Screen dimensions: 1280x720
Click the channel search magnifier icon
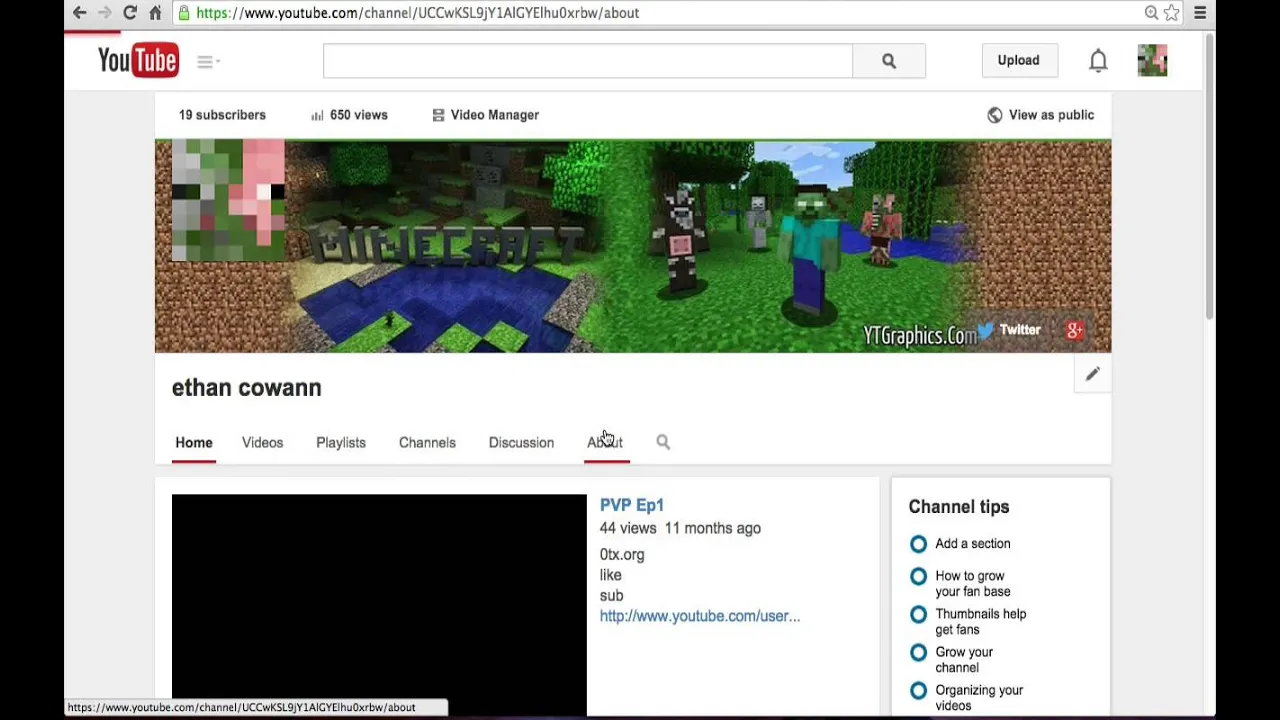pos(663,442)
